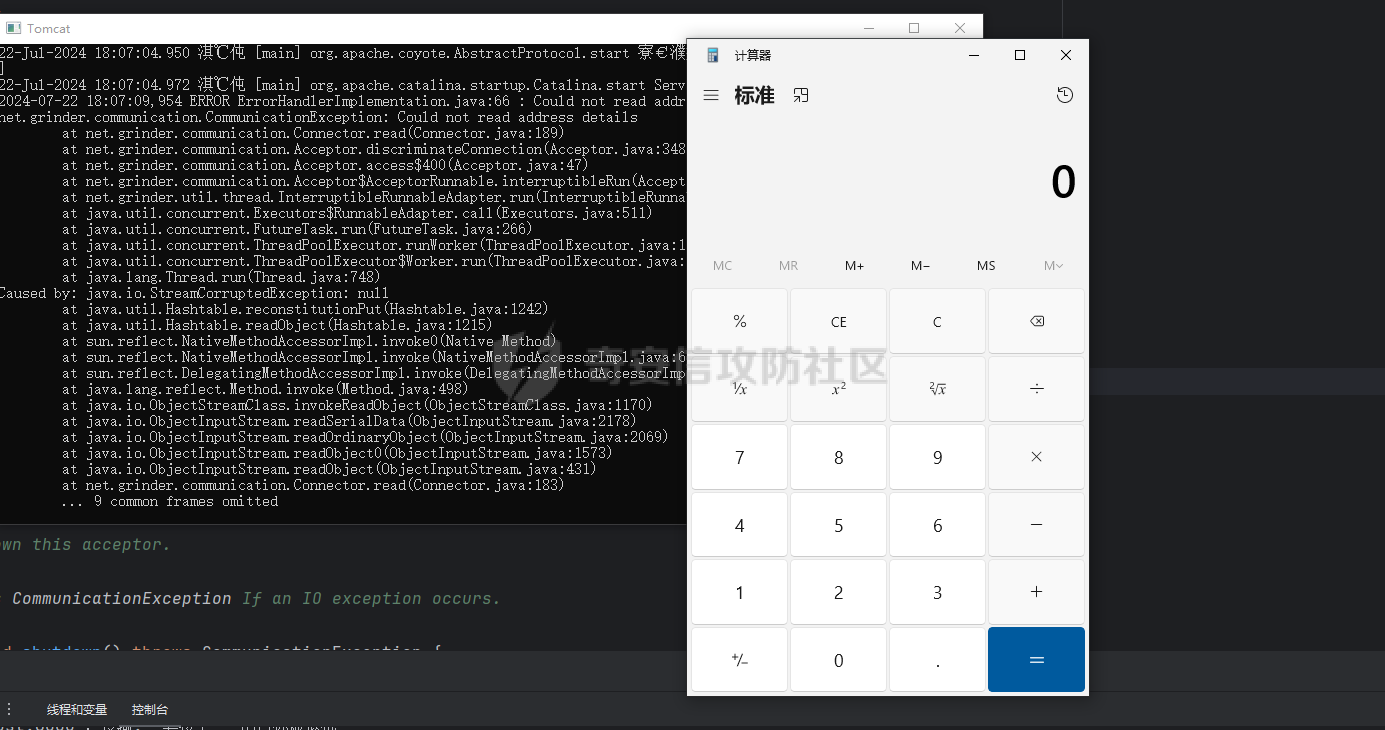Image resolution: width=1385 pixels, height=730 pixels.
Task: Click the M− memory subtract button
Action: 920,265
